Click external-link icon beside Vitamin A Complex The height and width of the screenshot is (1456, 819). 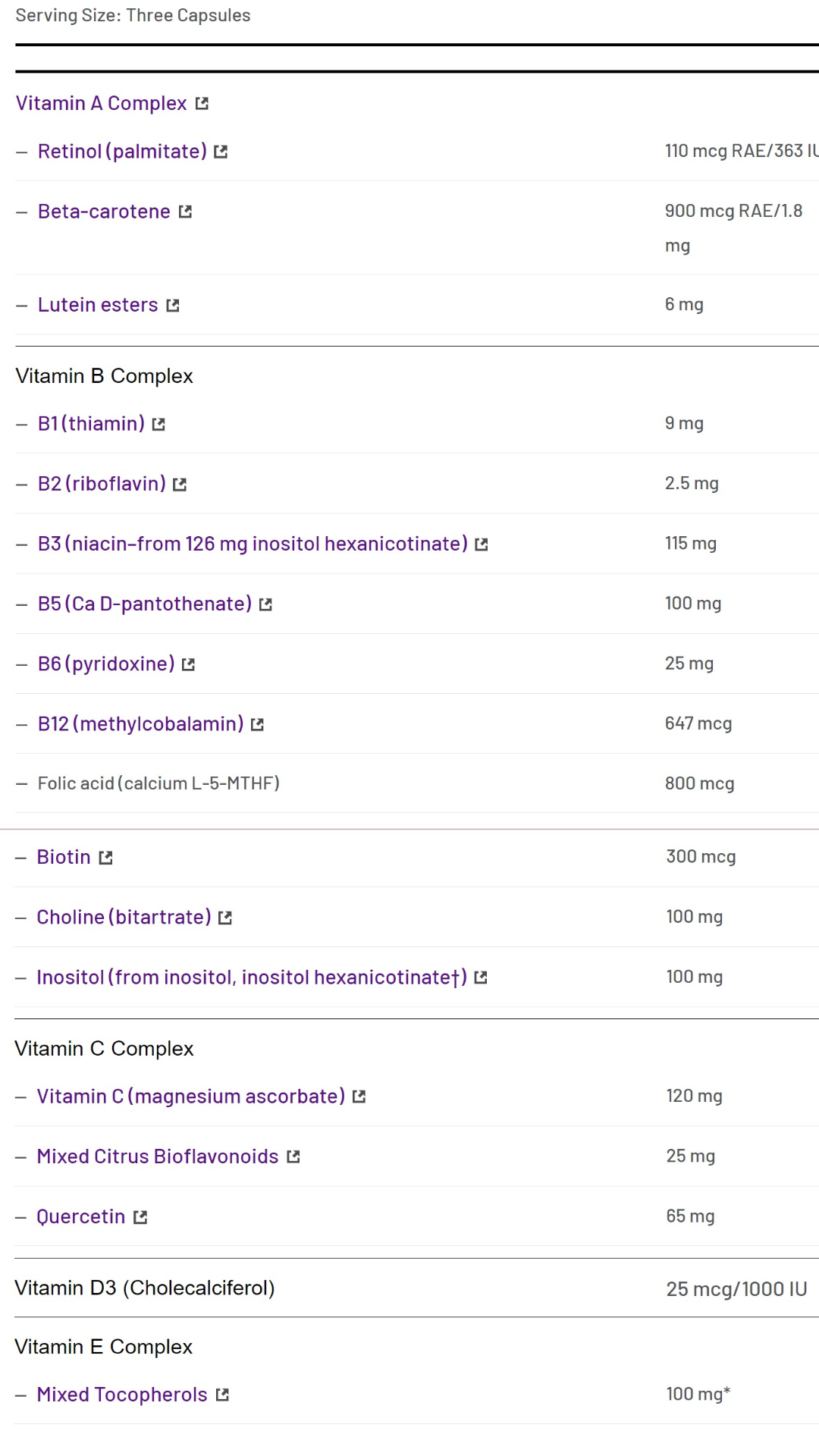pos(202,104)
